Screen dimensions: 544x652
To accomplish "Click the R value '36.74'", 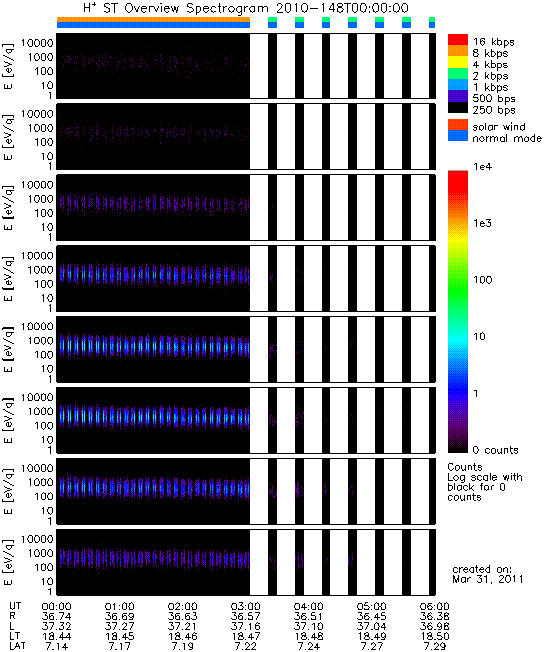I will pos(57,617).
